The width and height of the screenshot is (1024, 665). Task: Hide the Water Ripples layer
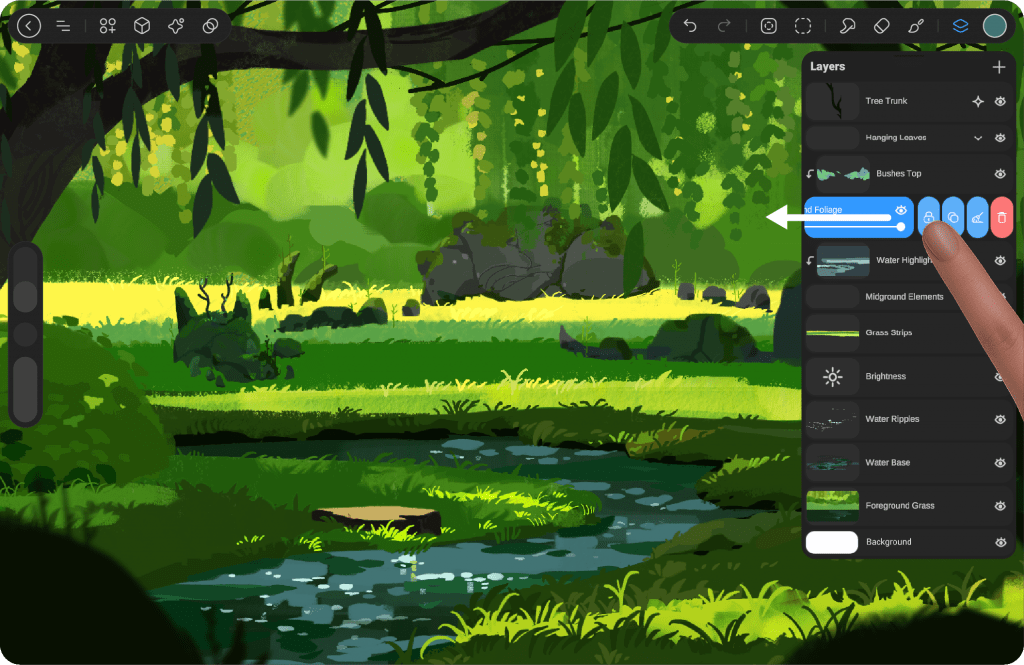tap(1000, 420)
